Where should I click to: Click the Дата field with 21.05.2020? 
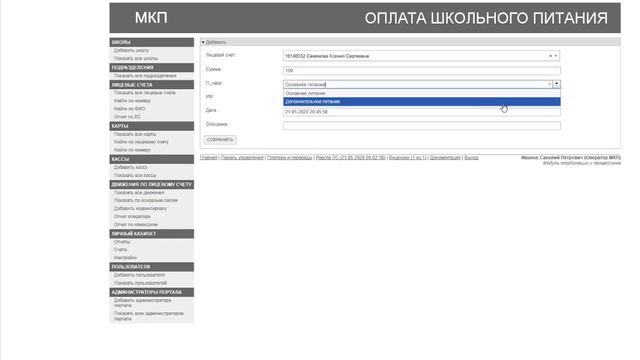coord(422,112)
